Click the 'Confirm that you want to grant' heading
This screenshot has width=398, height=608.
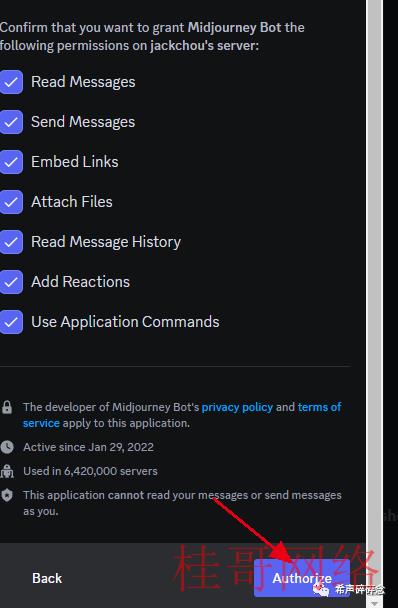point(152,36)
